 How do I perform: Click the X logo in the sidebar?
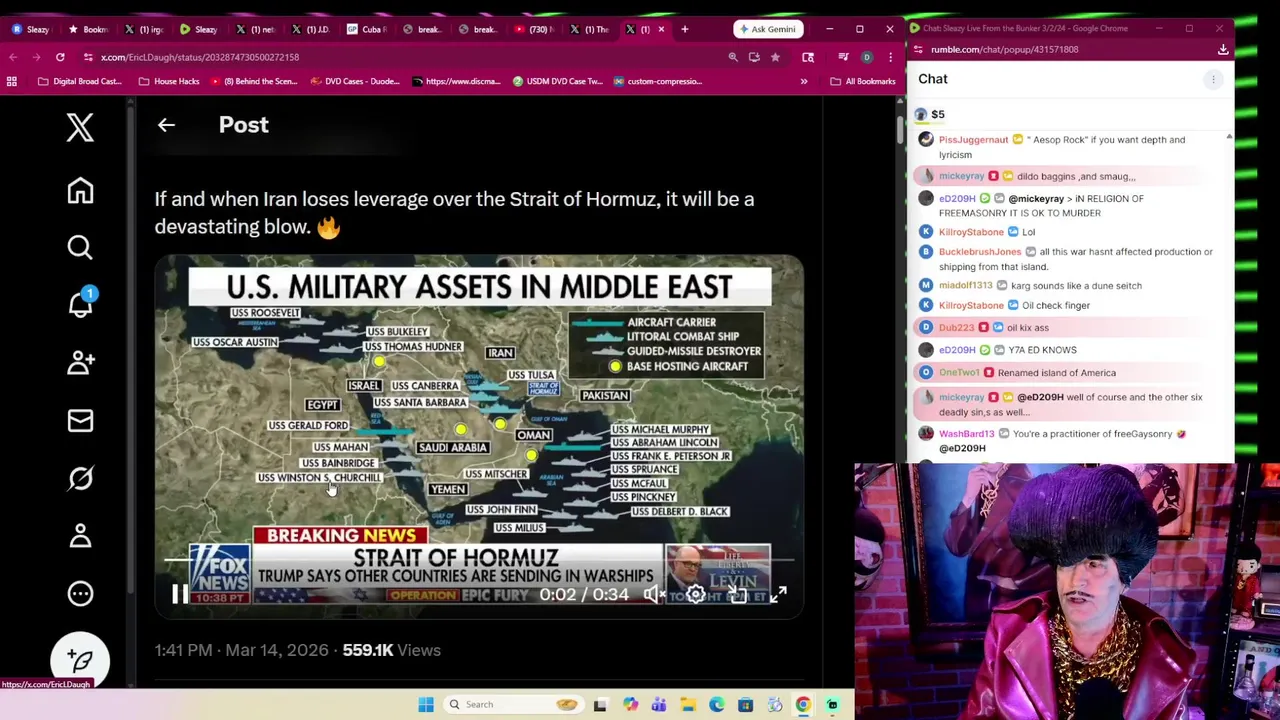[x=80, y=127]
